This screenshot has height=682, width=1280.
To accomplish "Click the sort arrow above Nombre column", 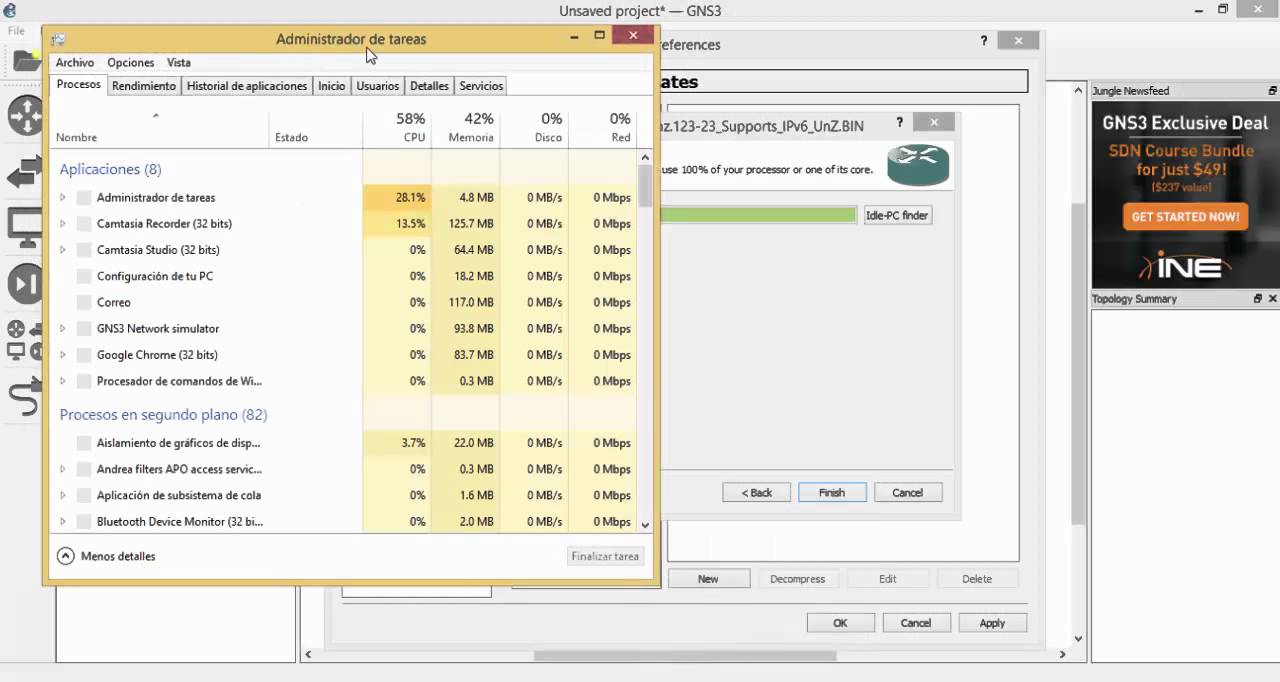I will tap(155, 116).
